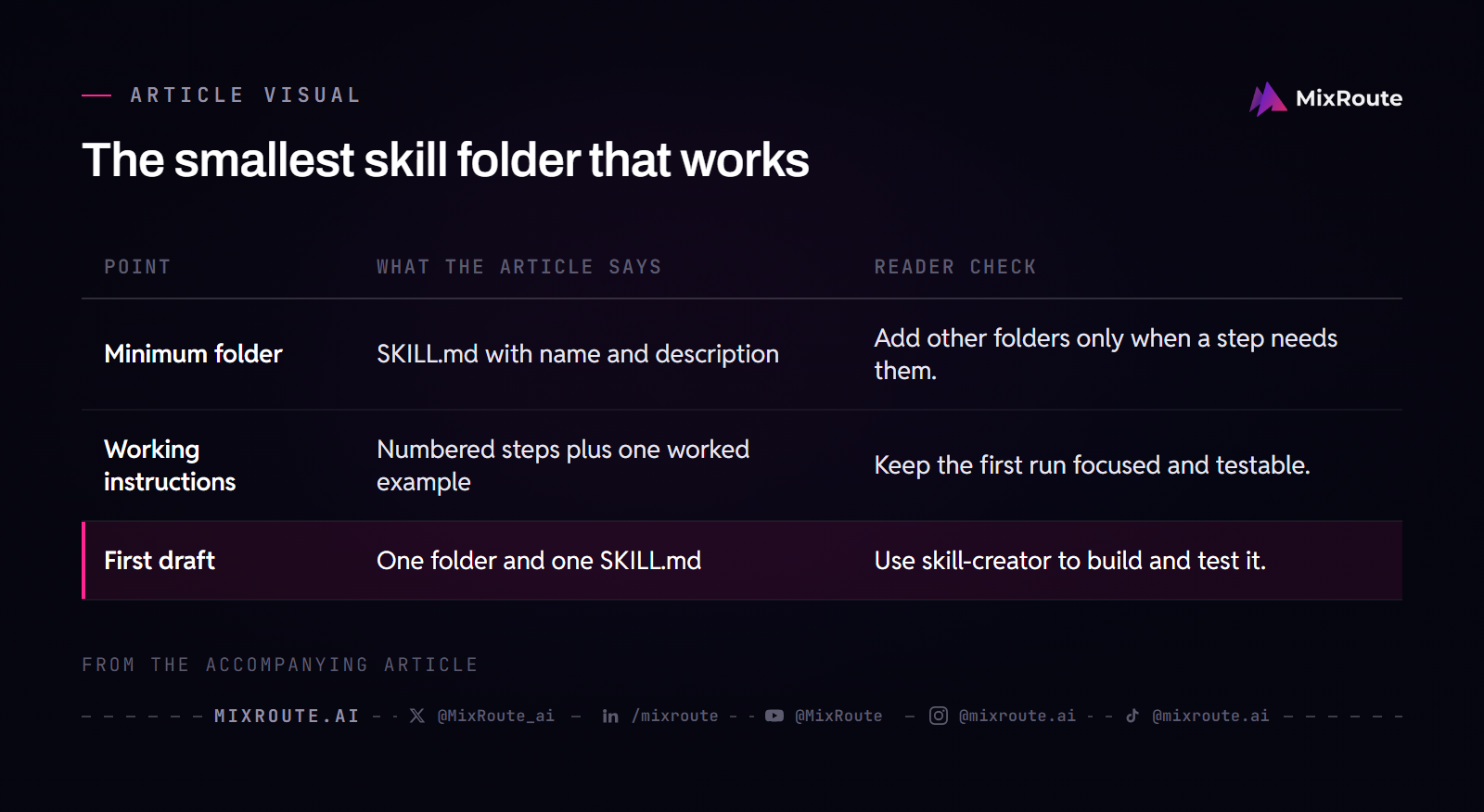Viewport: 1484px width, 812px height.
Task: Click the title 'The smallest skill folder that works'
Action: point(445,159)
